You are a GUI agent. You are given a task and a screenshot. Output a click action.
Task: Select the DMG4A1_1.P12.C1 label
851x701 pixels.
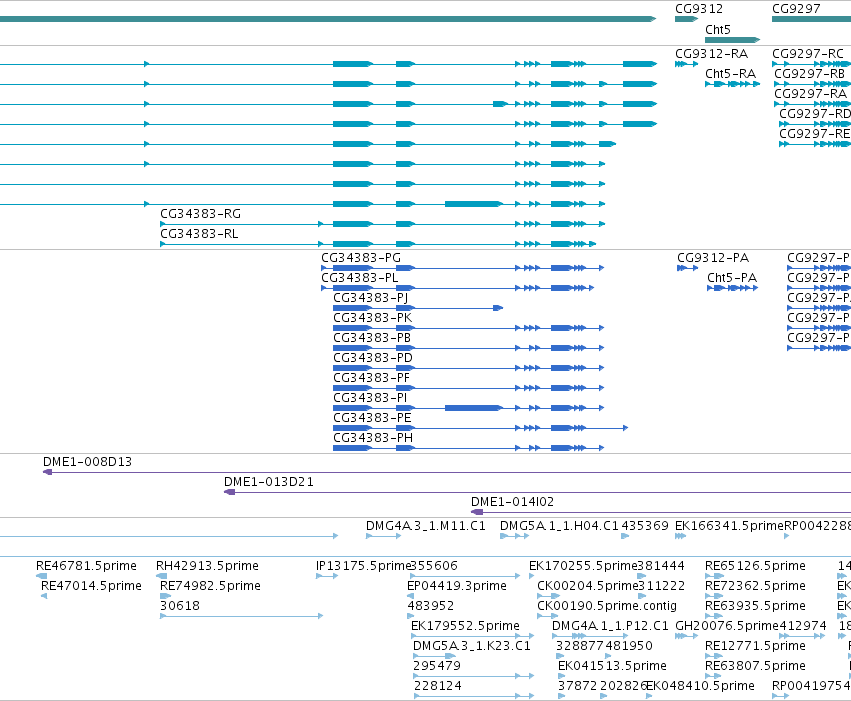coord(610,627)
